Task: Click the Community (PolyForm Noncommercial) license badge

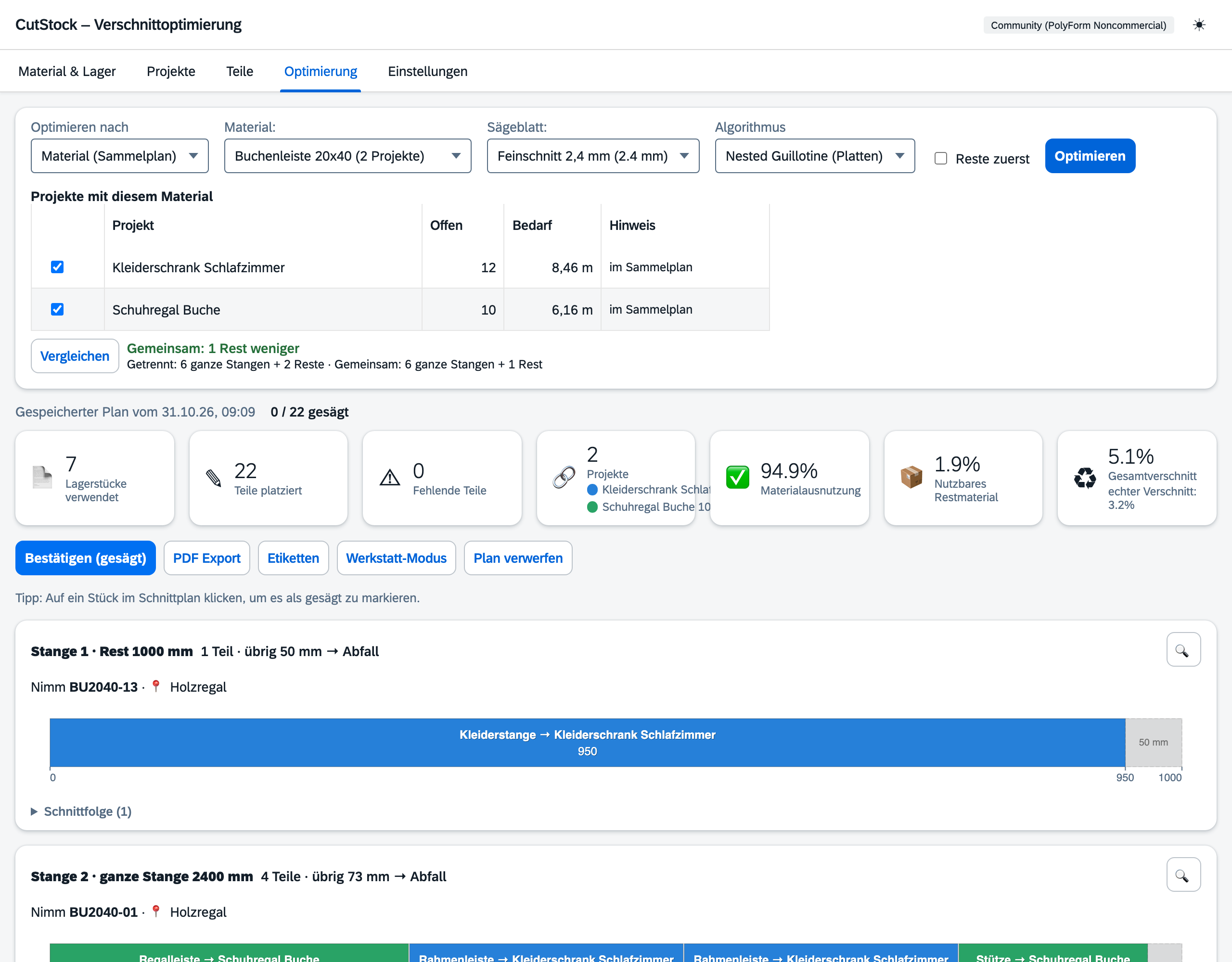Action: click(x=1078, y=25)
